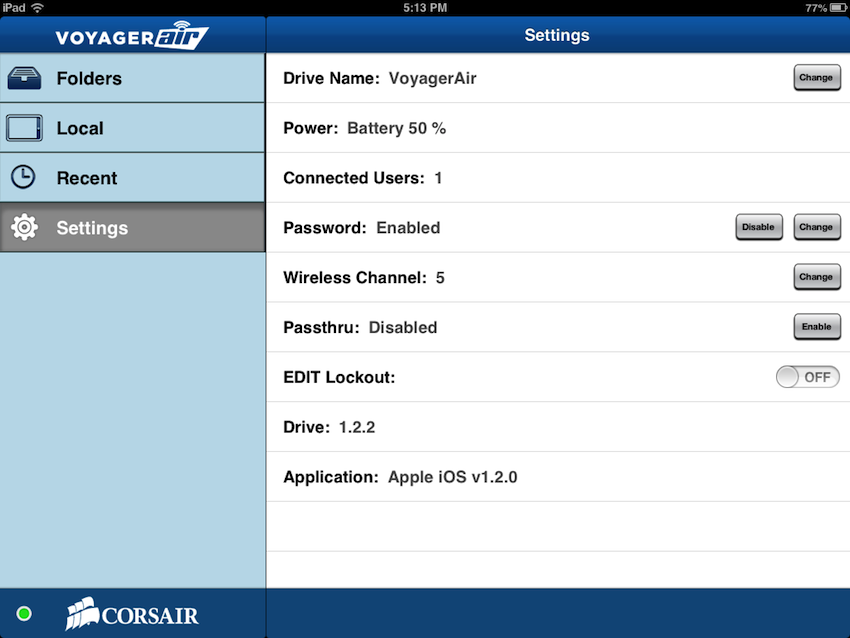Check the iPad battery icon in status bar
The image size is (850, 638).
[x=838, y=8]
